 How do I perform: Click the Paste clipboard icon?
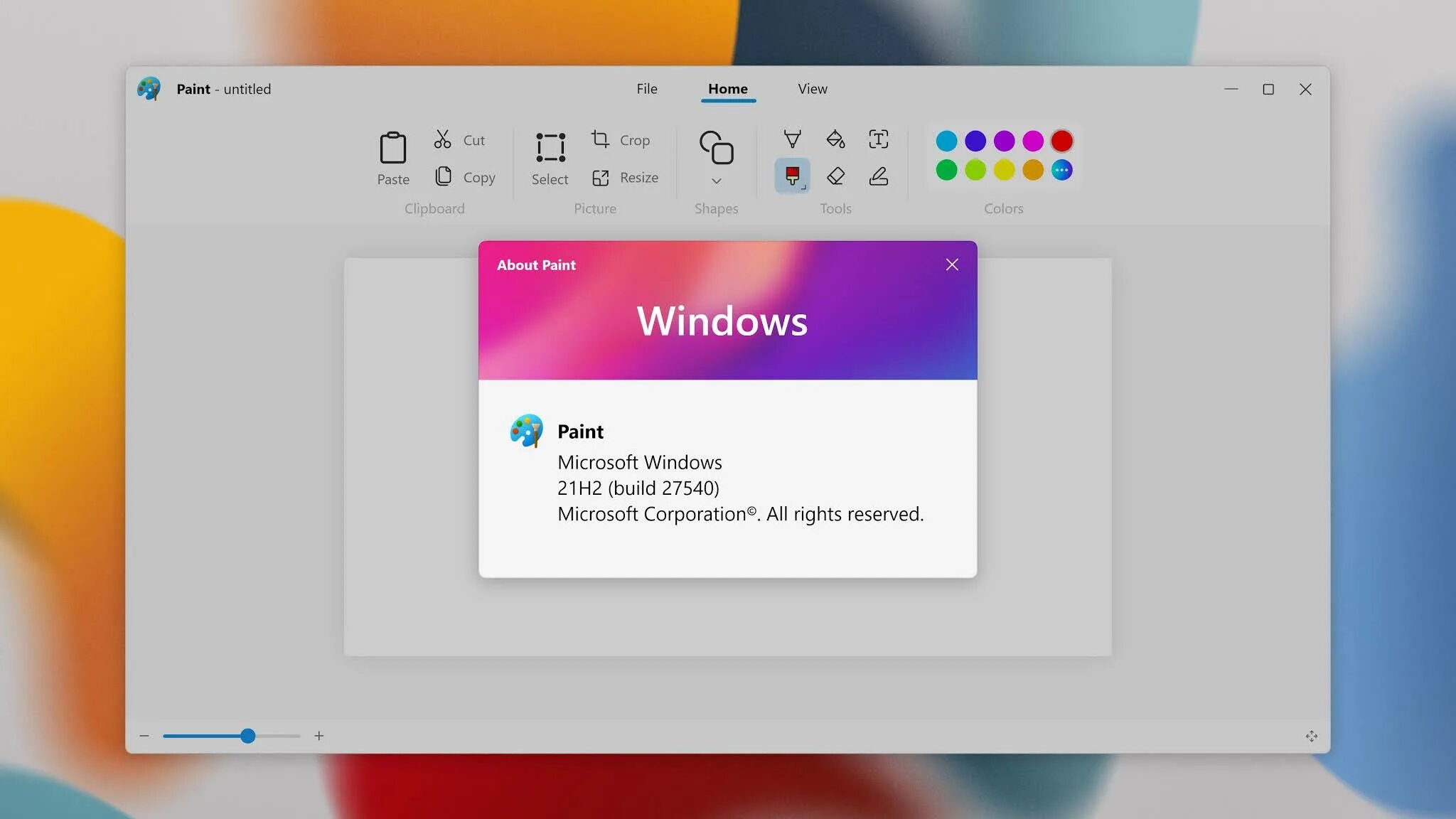[x=392, y=149]
